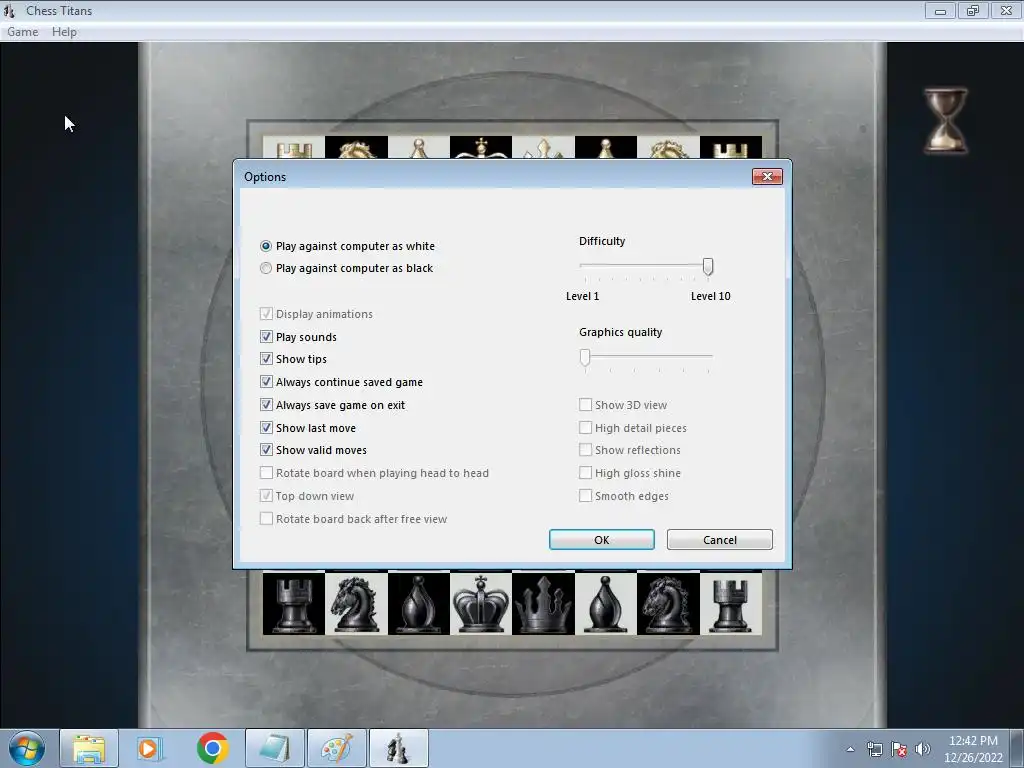The height and width of the screenshot is (768, 1024).
Task: Disable Always save game on exit
Action: (266, 405)
